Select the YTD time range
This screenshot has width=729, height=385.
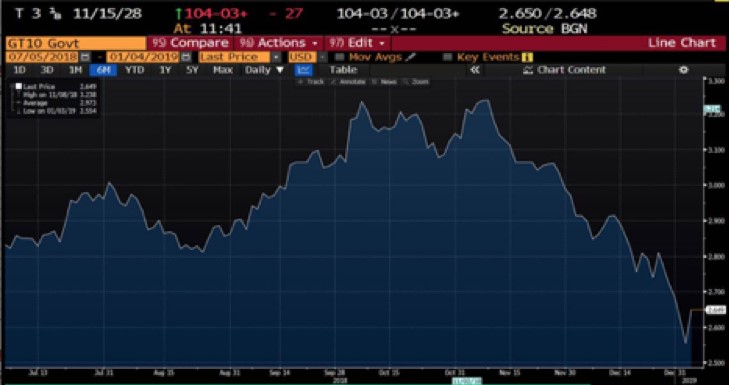(134, 70)
